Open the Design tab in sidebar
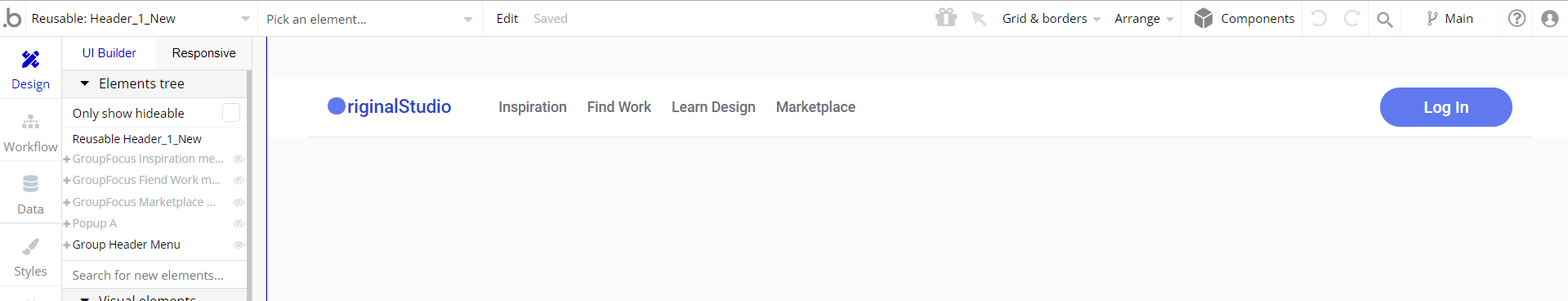This screenshot has height=301, width=1568. (30, 69)
